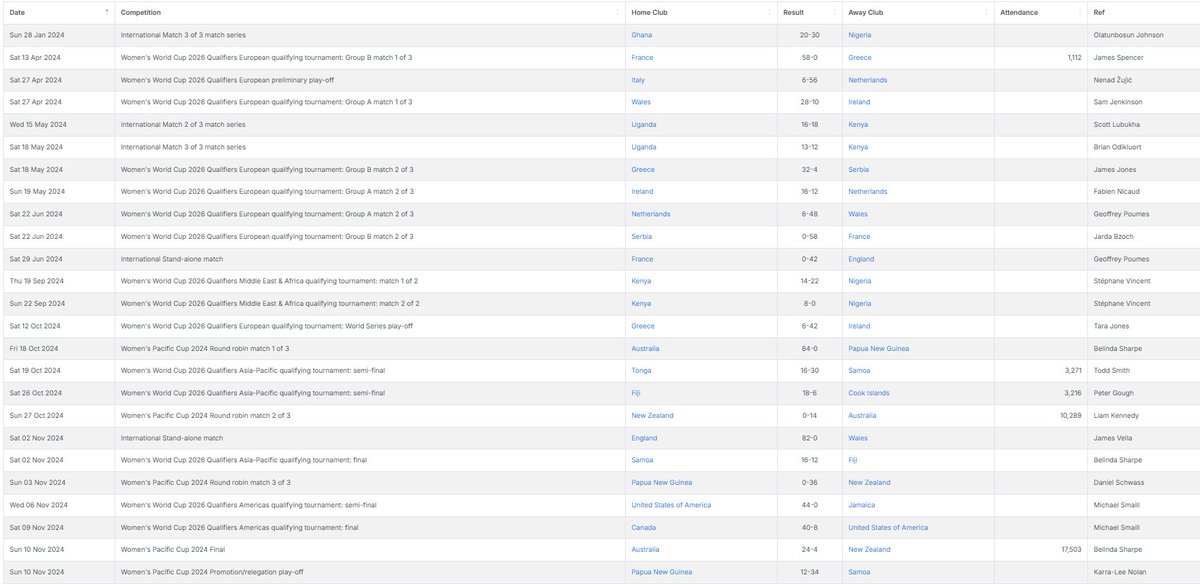Open Samoa away link in Promotion/relegation row
The height and width of the screenshot is (584, 1200).
[x=860, y=572]
